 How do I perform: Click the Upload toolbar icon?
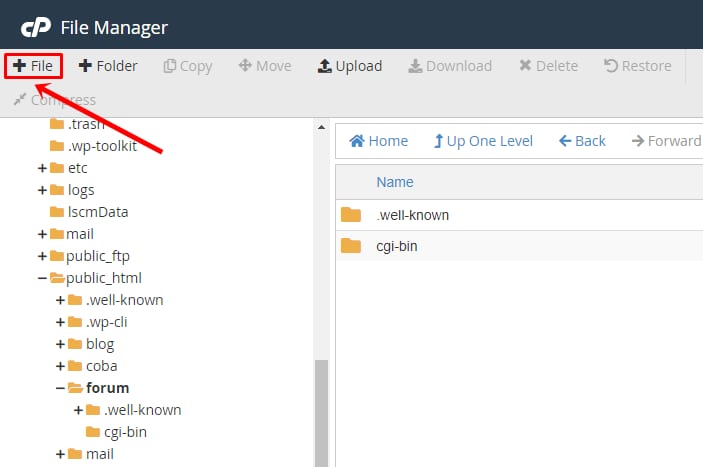click(325, 66)
